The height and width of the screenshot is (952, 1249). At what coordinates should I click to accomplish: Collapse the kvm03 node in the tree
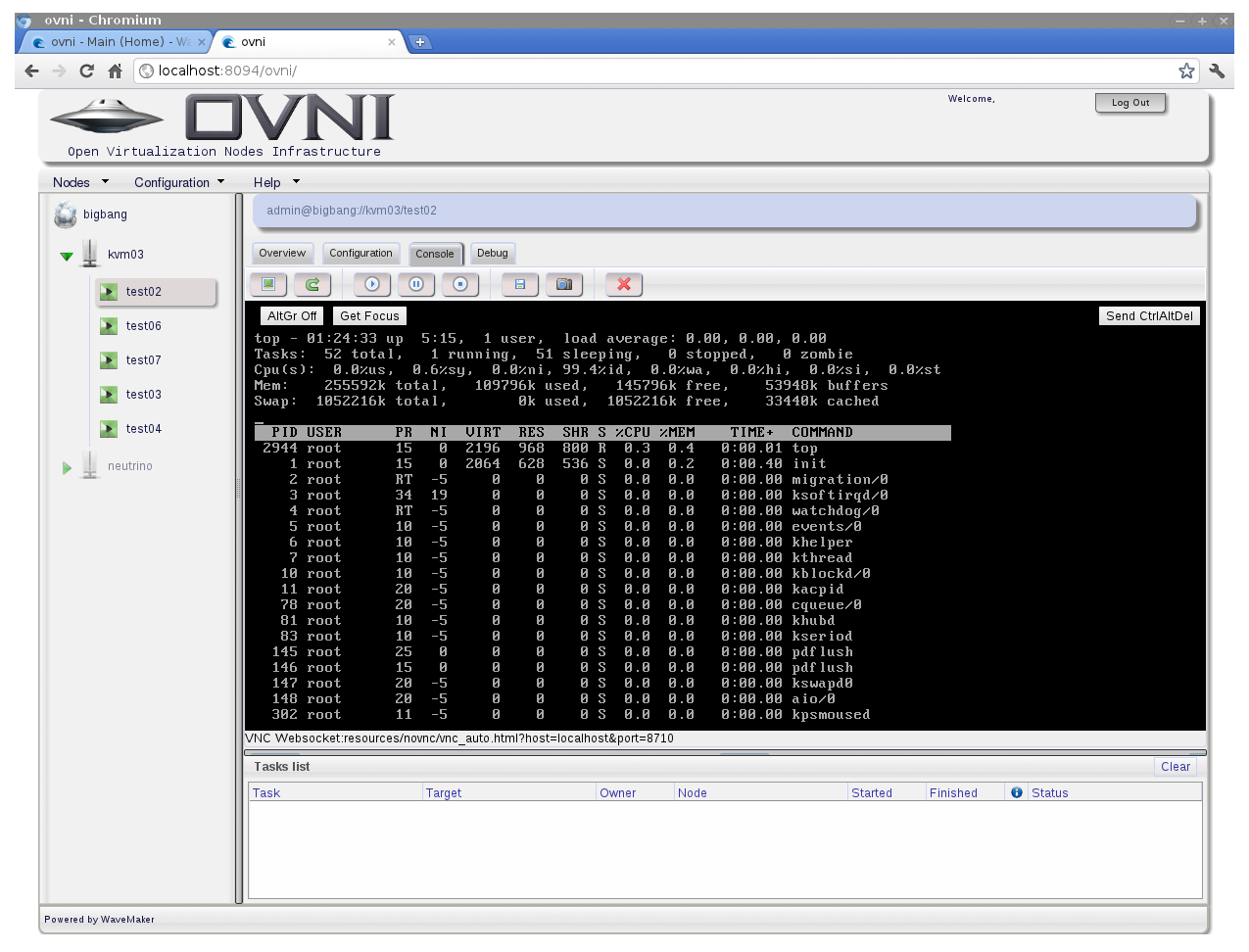[x=66, y=254]
